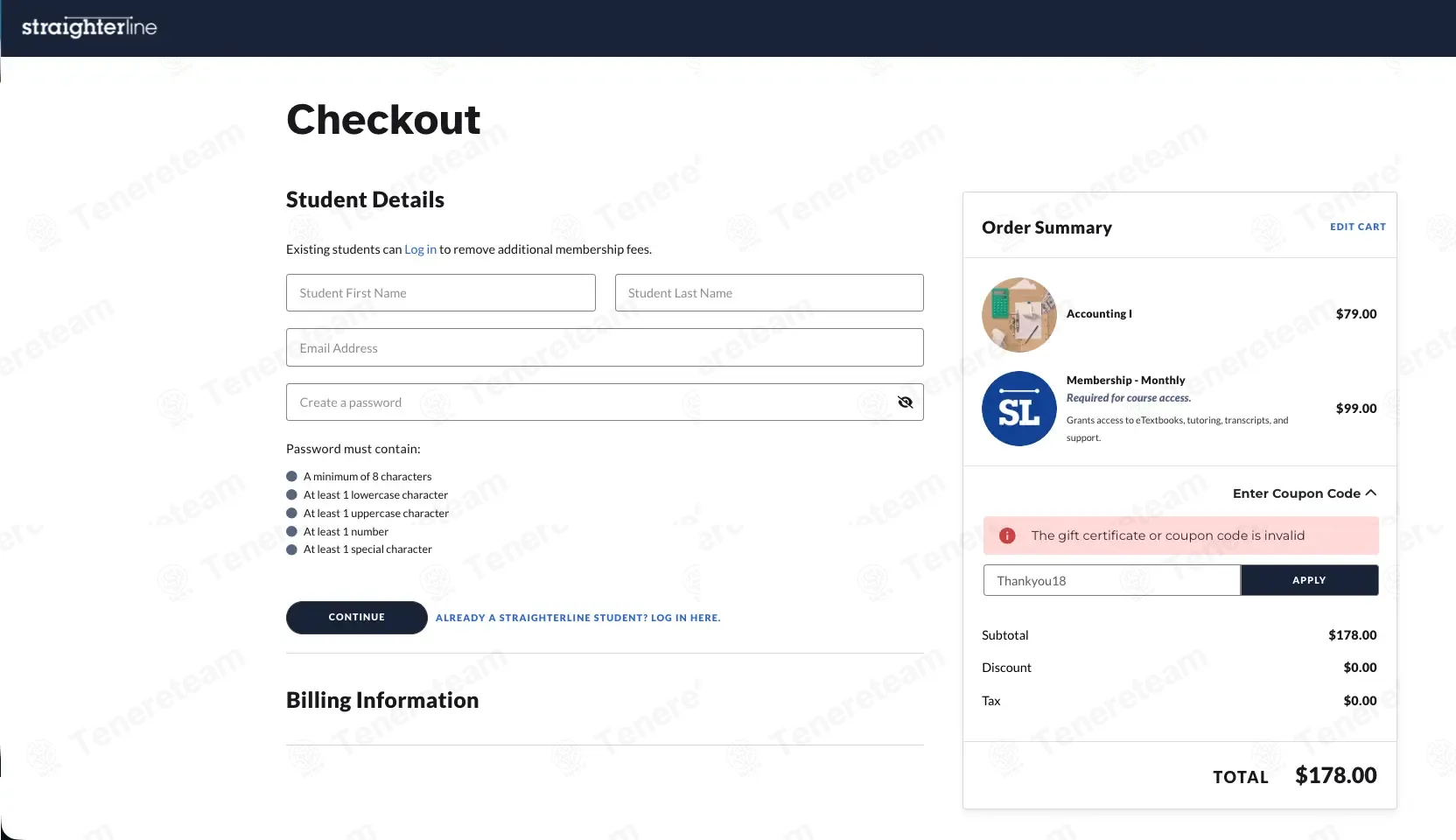Click 'Password must contain:' label
The width and height of the screenshot is (1456, 840).
click(x=353, y=449)
